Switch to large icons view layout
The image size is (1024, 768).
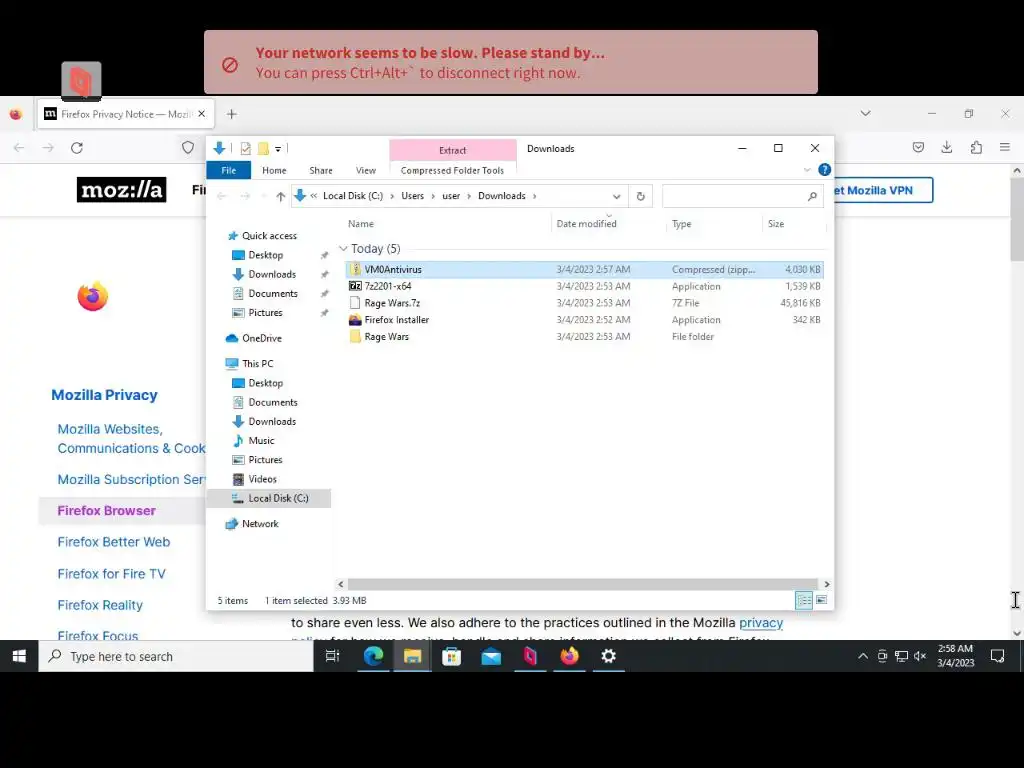(x=822, y=600)
